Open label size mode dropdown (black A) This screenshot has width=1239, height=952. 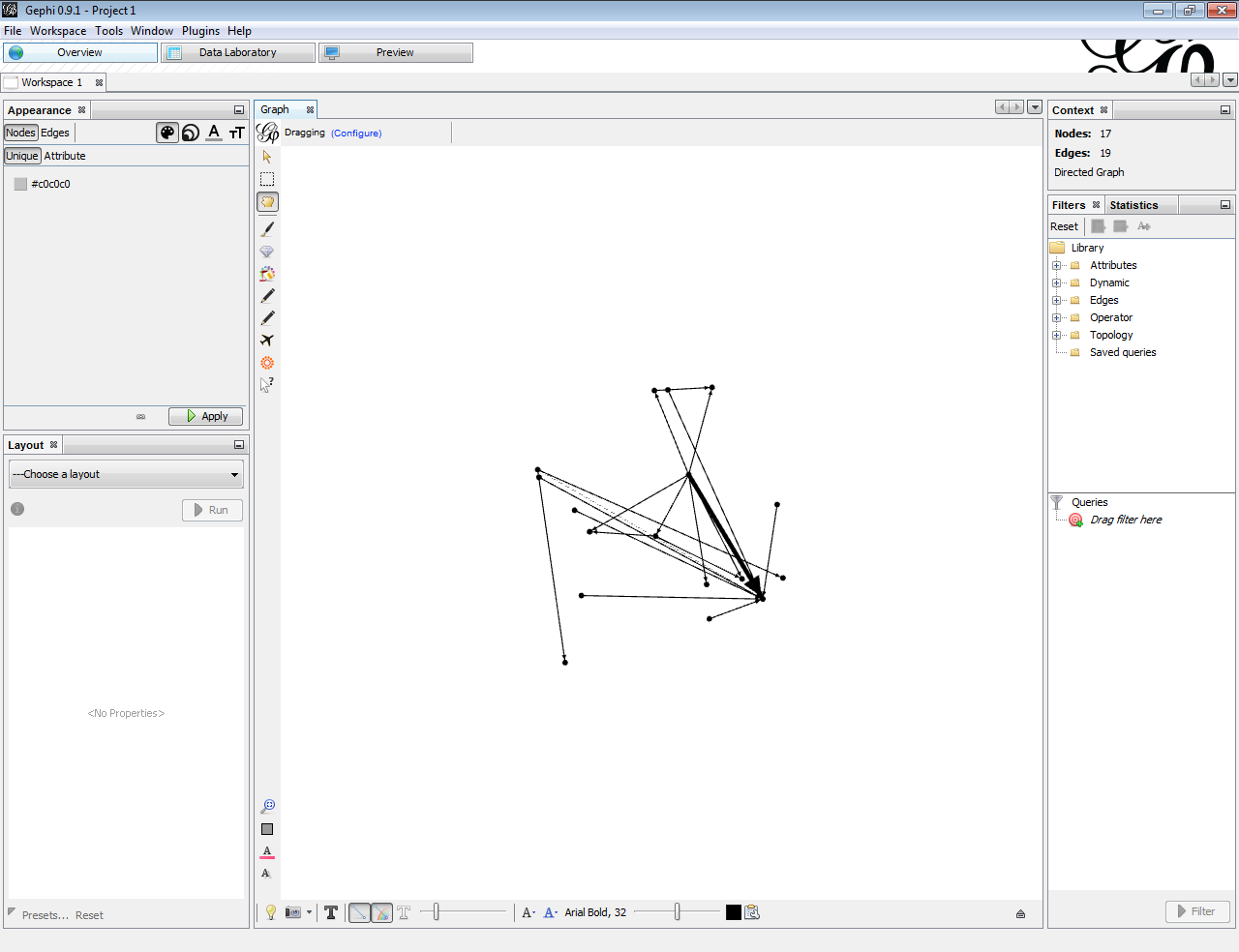coord(529,912)
